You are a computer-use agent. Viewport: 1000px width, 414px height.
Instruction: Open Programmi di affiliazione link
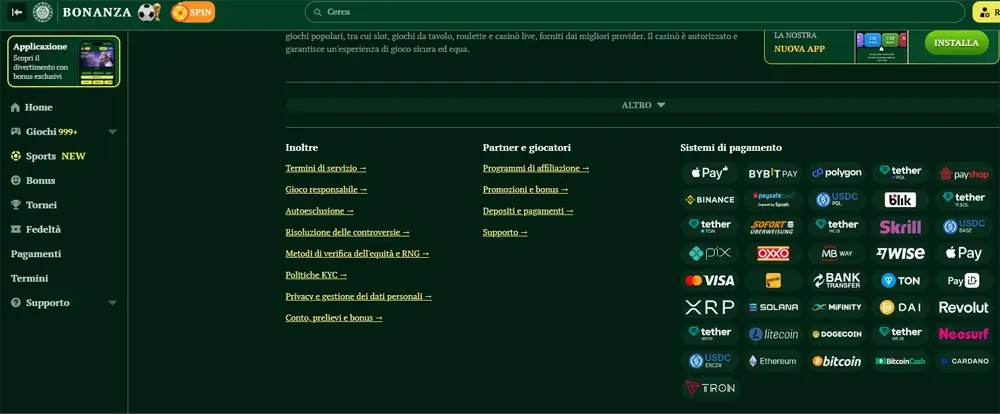point(536,168)
